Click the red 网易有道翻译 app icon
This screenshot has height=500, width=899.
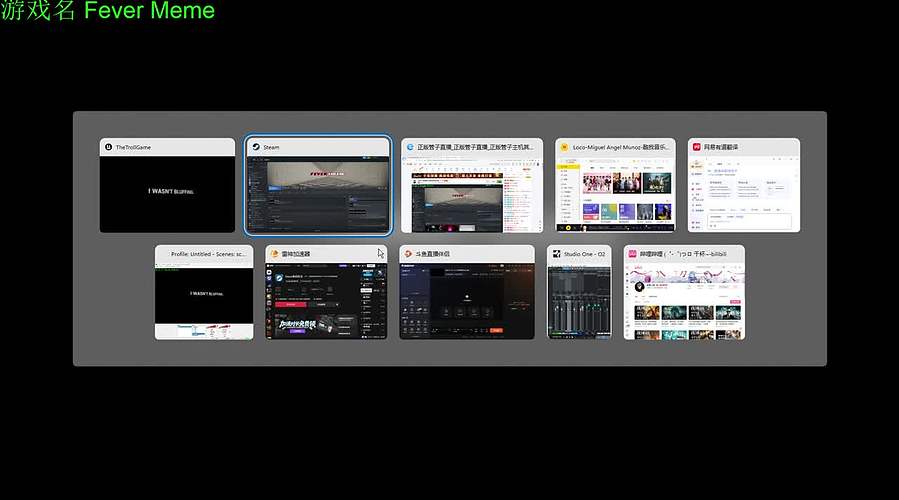coord(696,147)
